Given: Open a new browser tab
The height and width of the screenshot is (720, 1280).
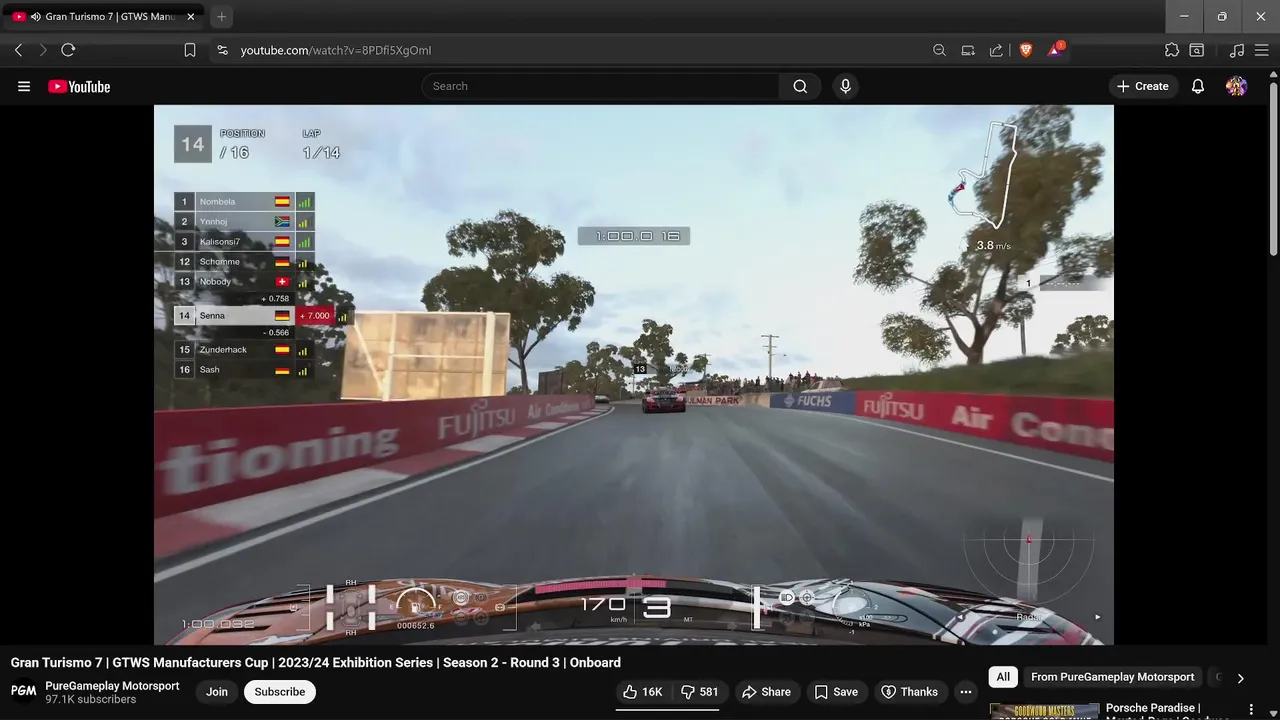Looking at the screenshot, I should [222, 17].
